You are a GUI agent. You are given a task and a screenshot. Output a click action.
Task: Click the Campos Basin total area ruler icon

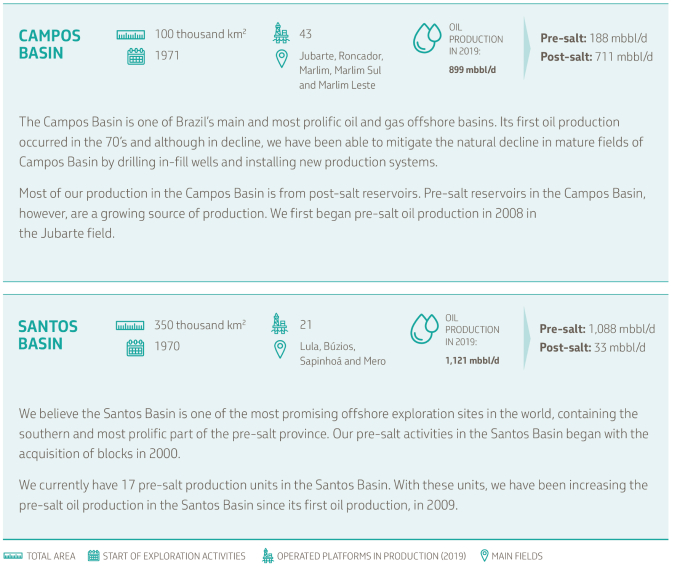click(130, 35)
